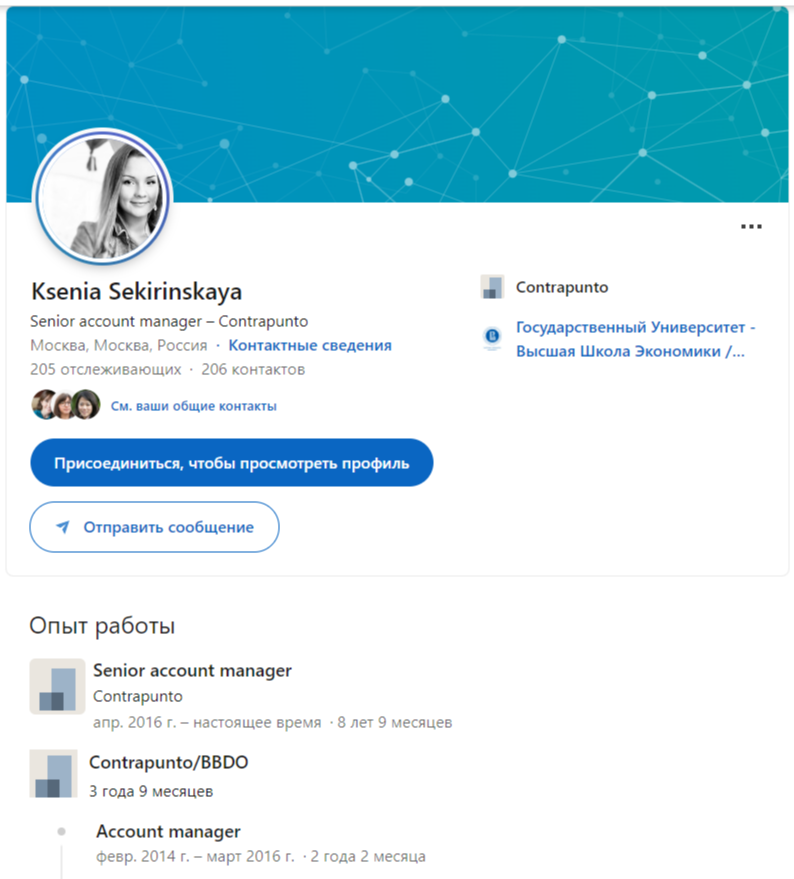The image size is (794, 879).
Task: Open Государственный Университет - Высшая Школа Экономики link
Action: pyautogui.click(x=635, y=339)
